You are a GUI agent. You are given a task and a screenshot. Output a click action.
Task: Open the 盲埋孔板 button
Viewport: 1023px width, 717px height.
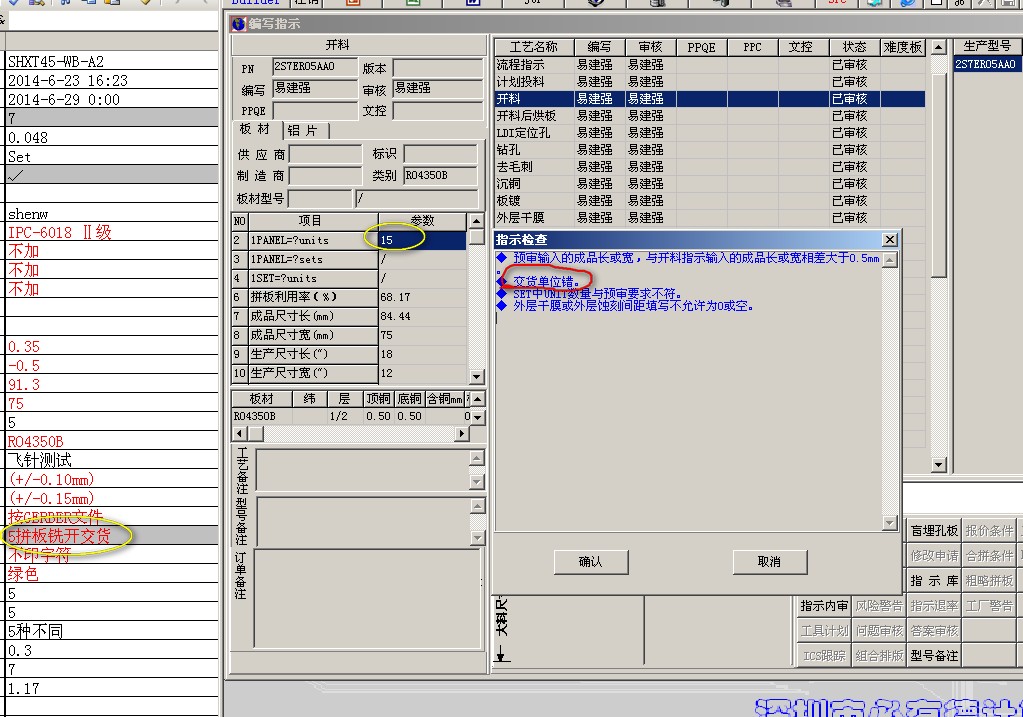(934, 531)
